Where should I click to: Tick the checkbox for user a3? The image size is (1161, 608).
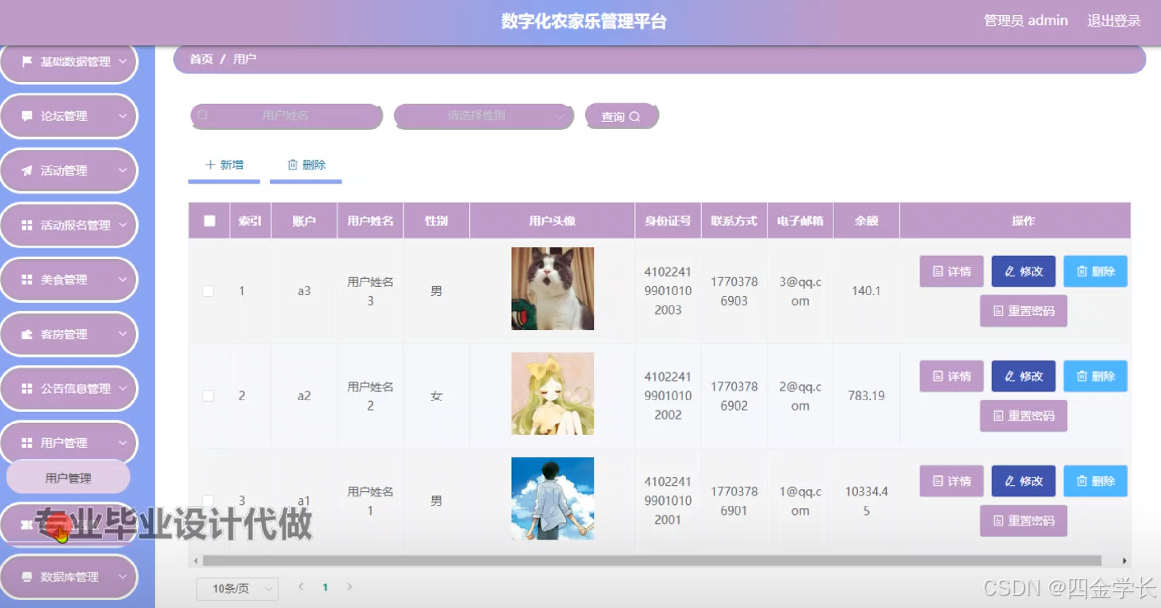pos(208,290)
